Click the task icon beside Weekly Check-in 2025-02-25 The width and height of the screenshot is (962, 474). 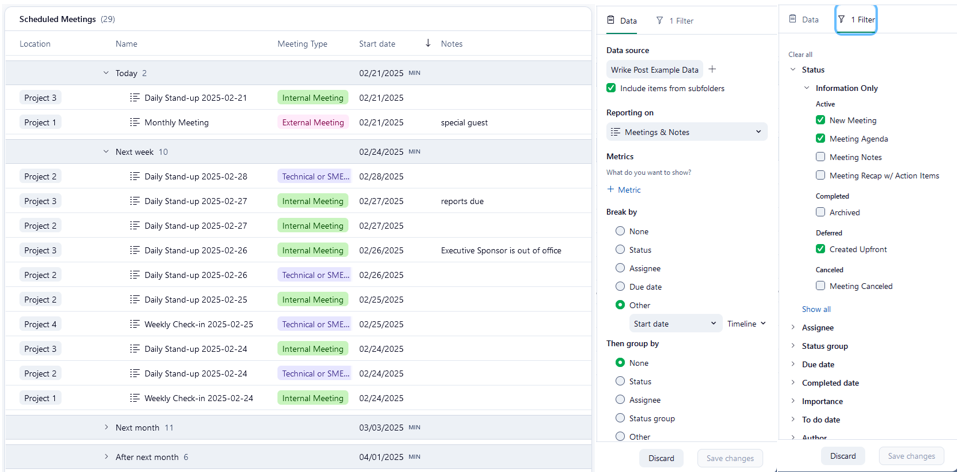[135, 324]
